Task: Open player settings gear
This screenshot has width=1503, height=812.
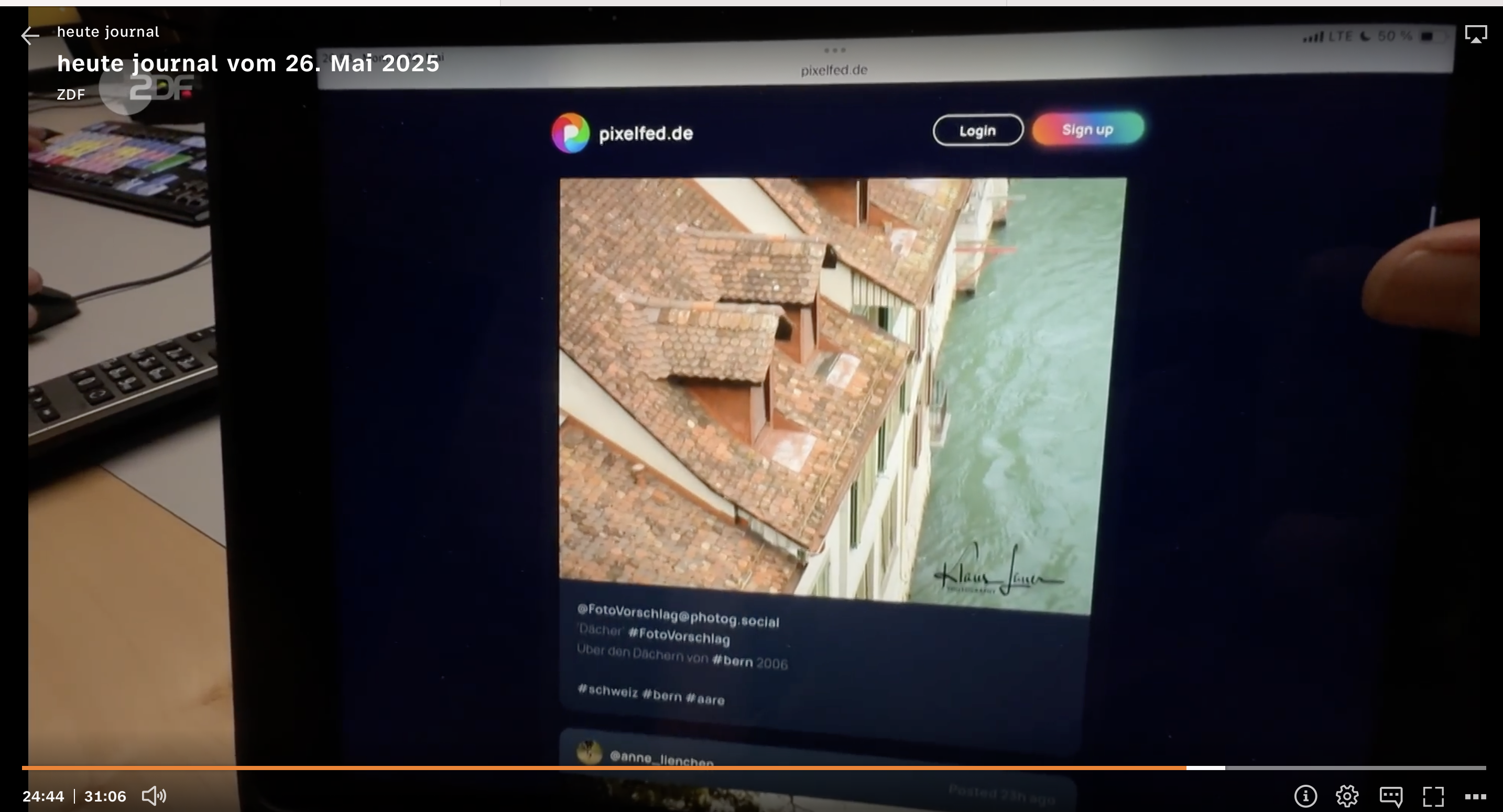Action: pyautogui.click(x=1347, y=796)
